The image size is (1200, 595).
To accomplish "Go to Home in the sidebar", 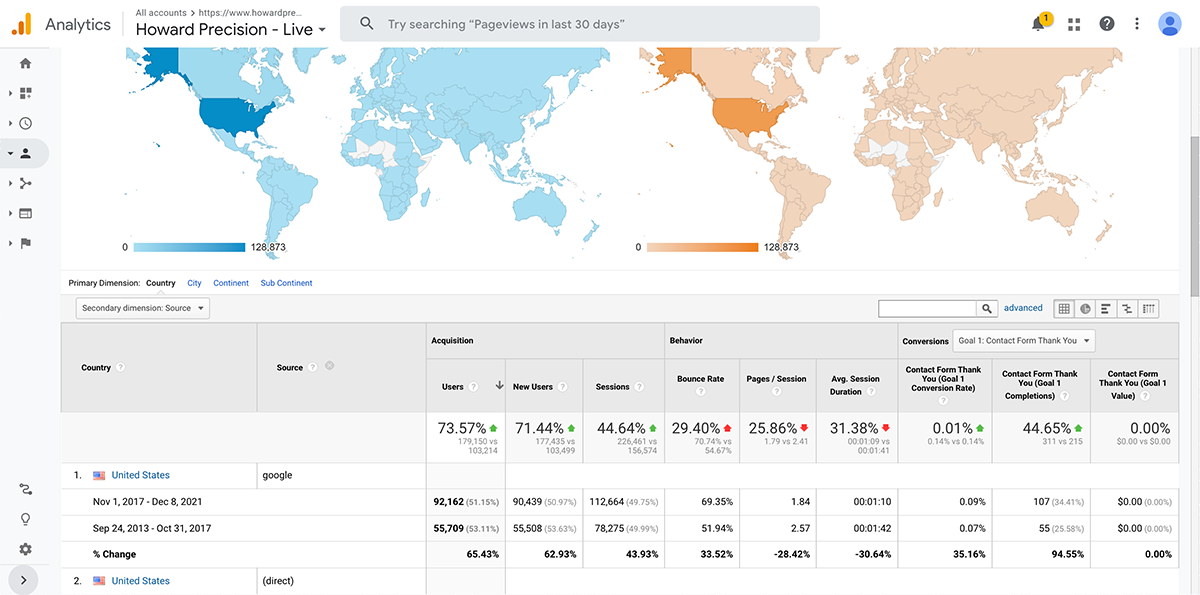I will coord(25,63).
